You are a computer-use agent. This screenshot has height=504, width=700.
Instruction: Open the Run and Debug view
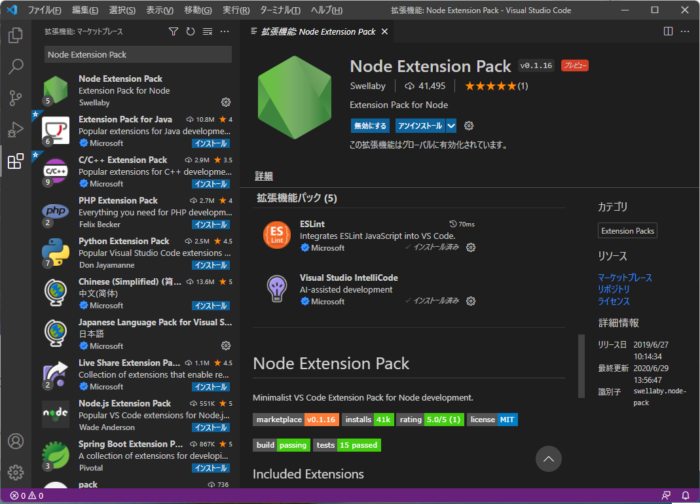pos(16,129)
